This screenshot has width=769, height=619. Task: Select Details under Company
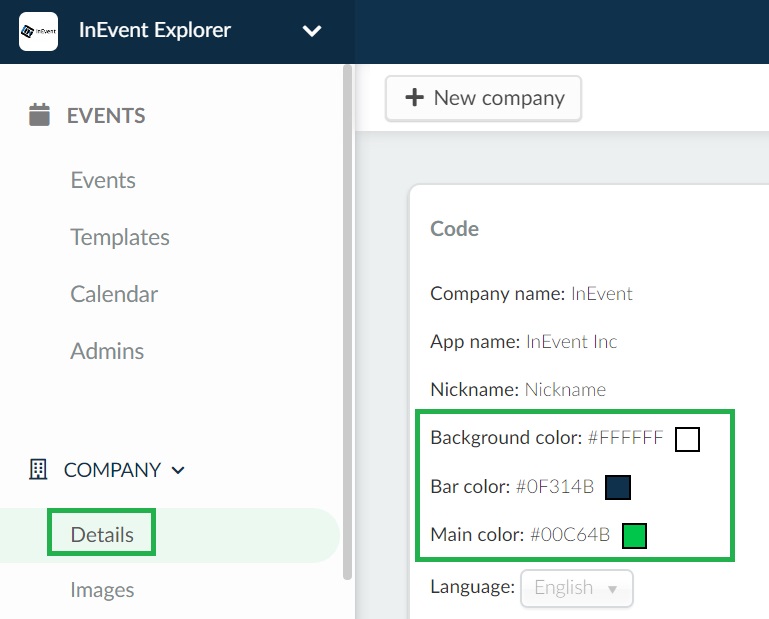pyautogui.click(x=102, y=534)
